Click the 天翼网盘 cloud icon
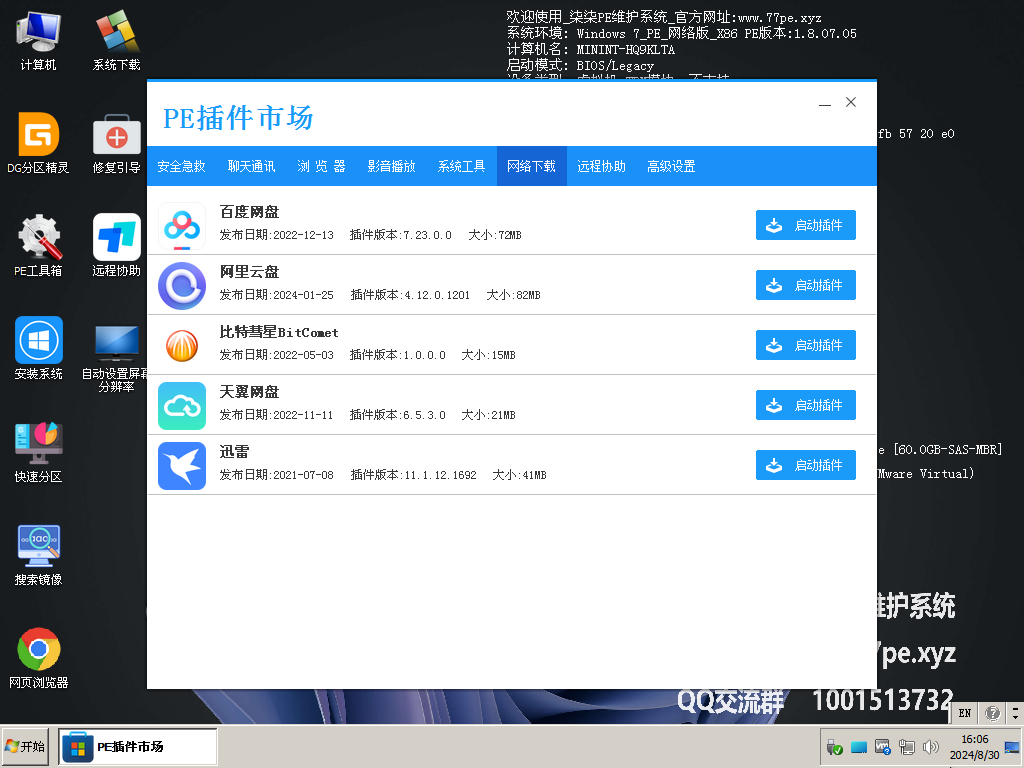This screenshot has height=768, width=1024. 182,406
